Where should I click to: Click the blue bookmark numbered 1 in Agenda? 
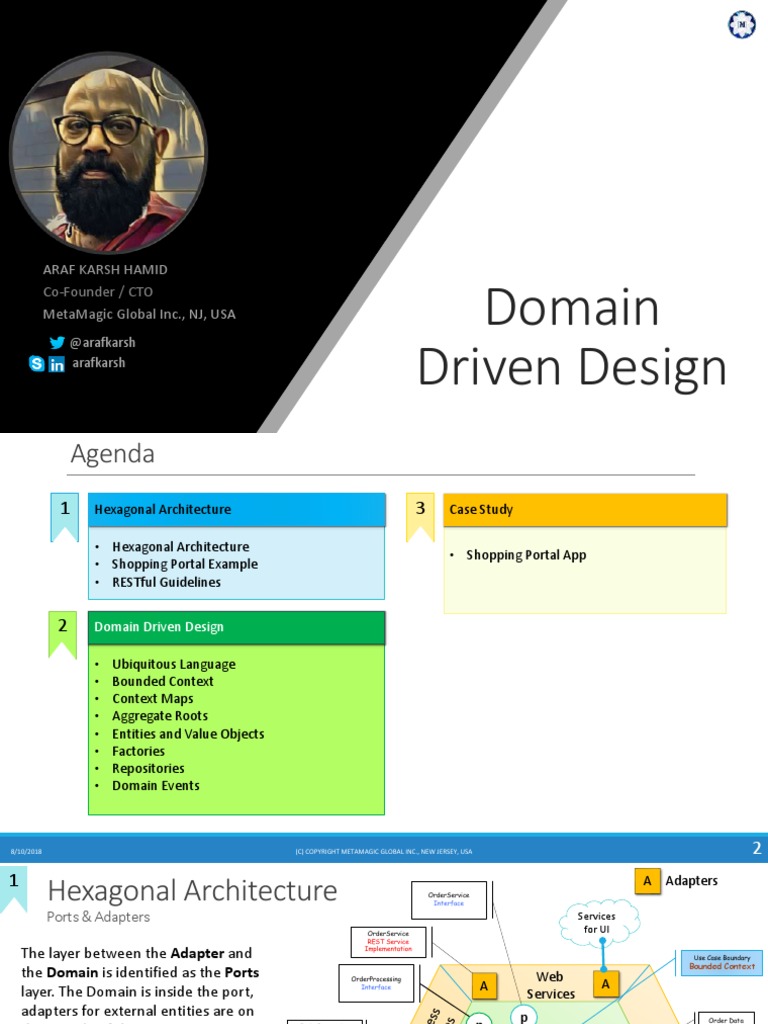tap(65, 517)
